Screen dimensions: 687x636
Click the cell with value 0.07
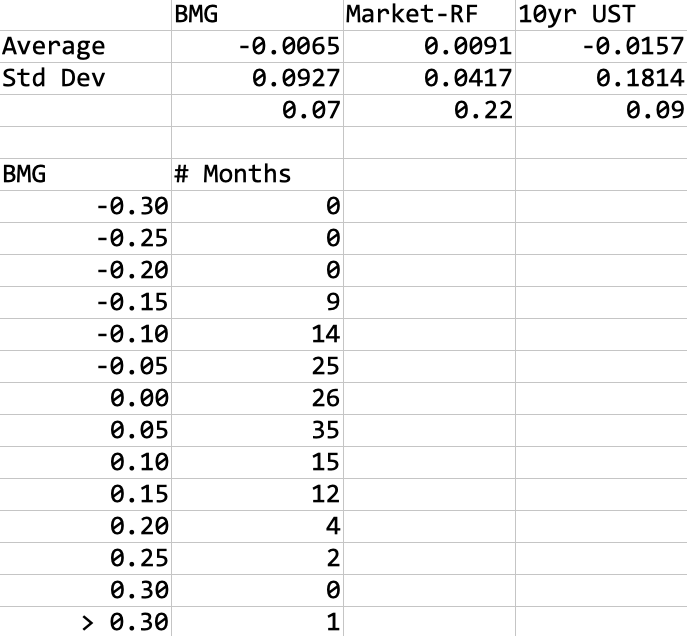pos(257,110)
